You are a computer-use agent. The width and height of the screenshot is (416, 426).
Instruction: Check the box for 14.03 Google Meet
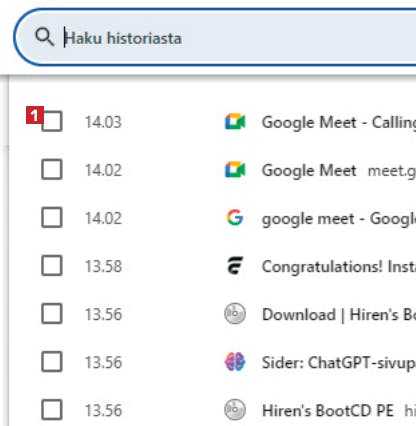click(x=52, y=121)
